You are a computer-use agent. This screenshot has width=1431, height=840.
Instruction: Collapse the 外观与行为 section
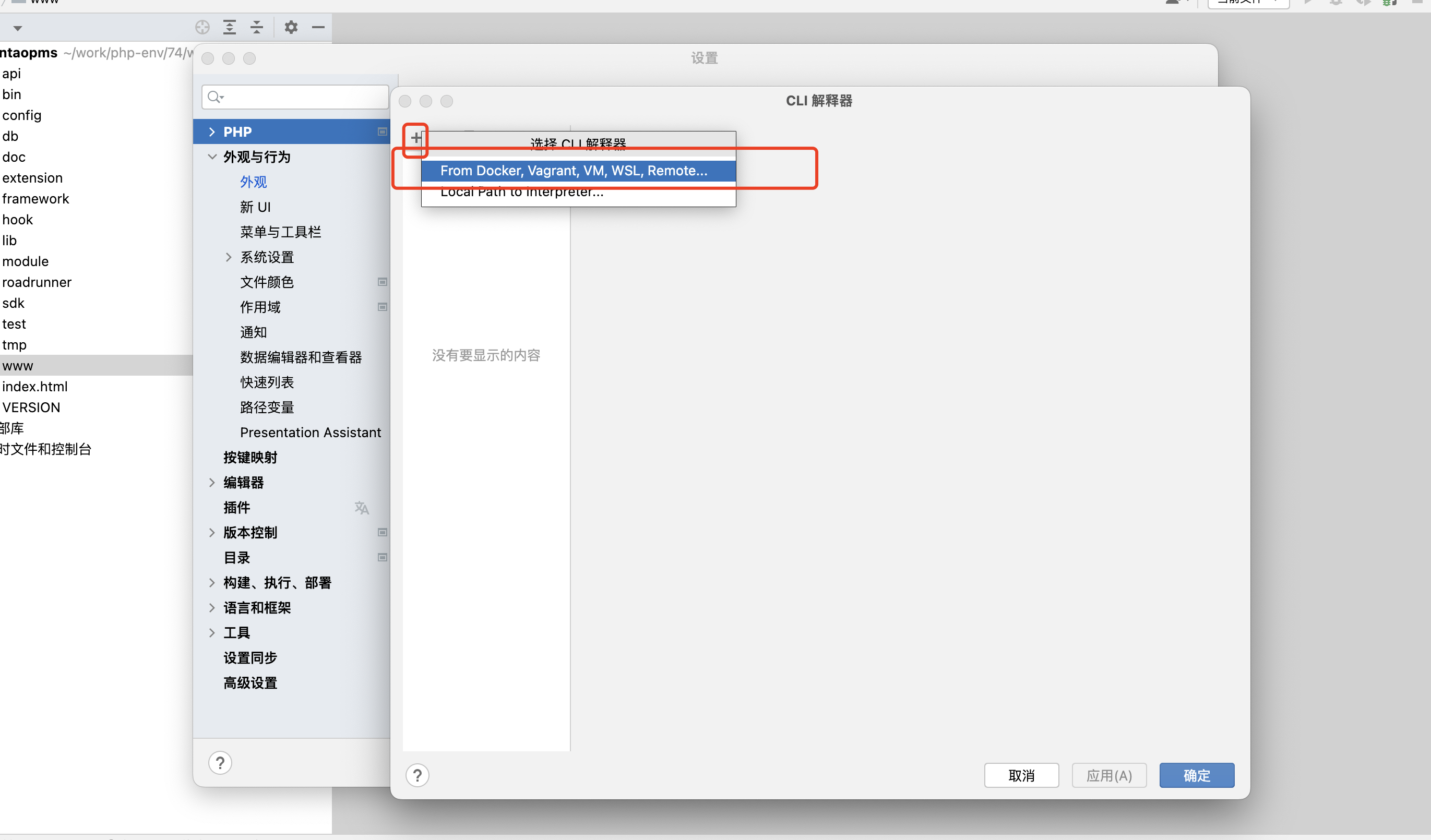point(212,157)
